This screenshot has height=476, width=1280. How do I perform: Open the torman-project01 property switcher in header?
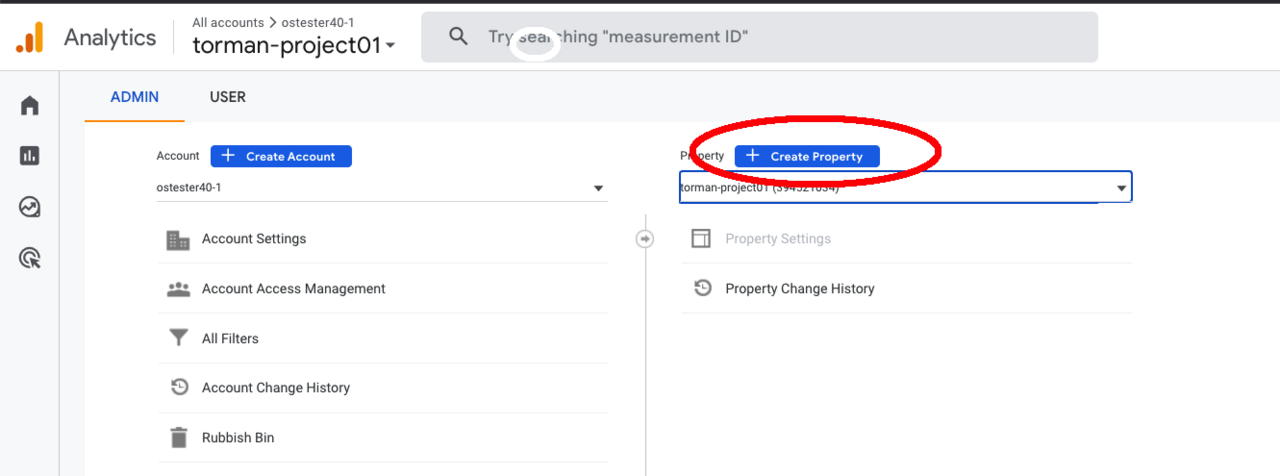point(294,45)
